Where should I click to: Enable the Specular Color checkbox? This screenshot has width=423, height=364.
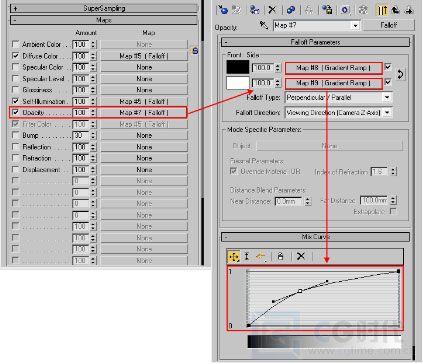pyautogui.click(x=15, y=67)
